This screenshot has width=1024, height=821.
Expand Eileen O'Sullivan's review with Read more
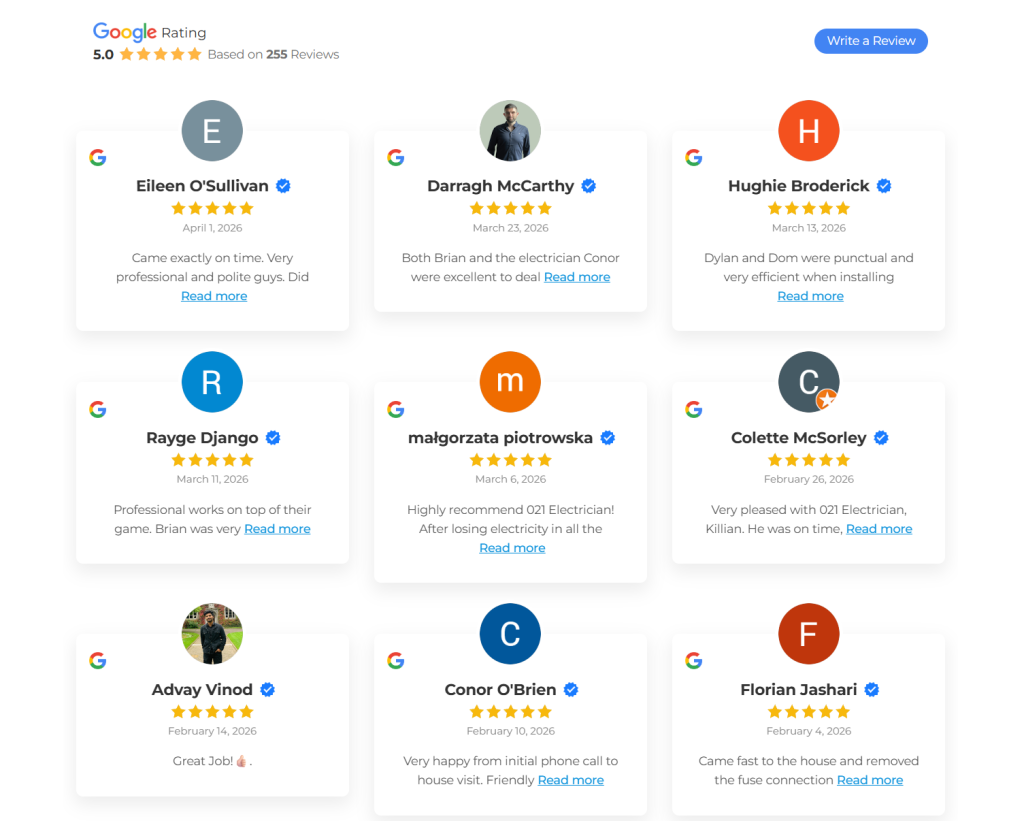click(x=214, y=296)
